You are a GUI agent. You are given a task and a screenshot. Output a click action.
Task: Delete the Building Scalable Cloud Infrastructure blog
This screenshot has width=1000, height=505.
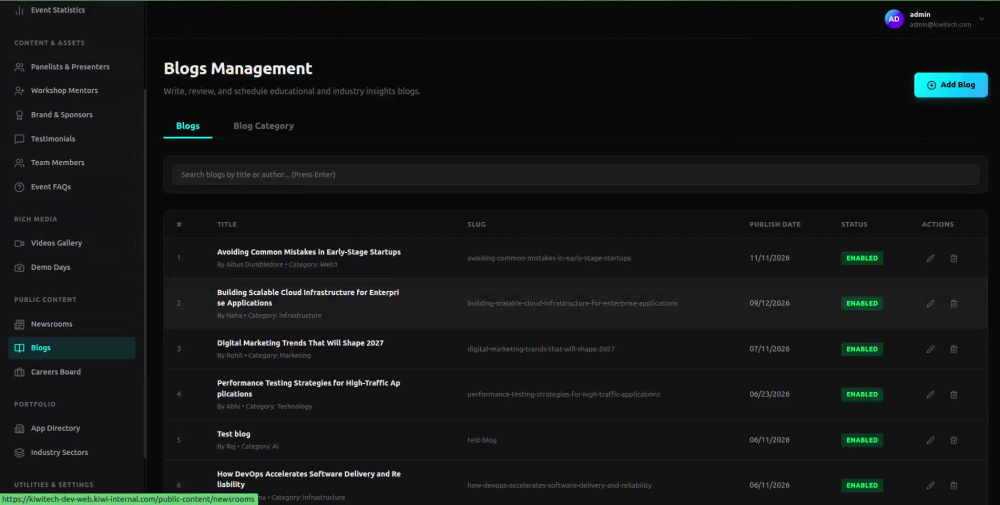pos(953,304)
